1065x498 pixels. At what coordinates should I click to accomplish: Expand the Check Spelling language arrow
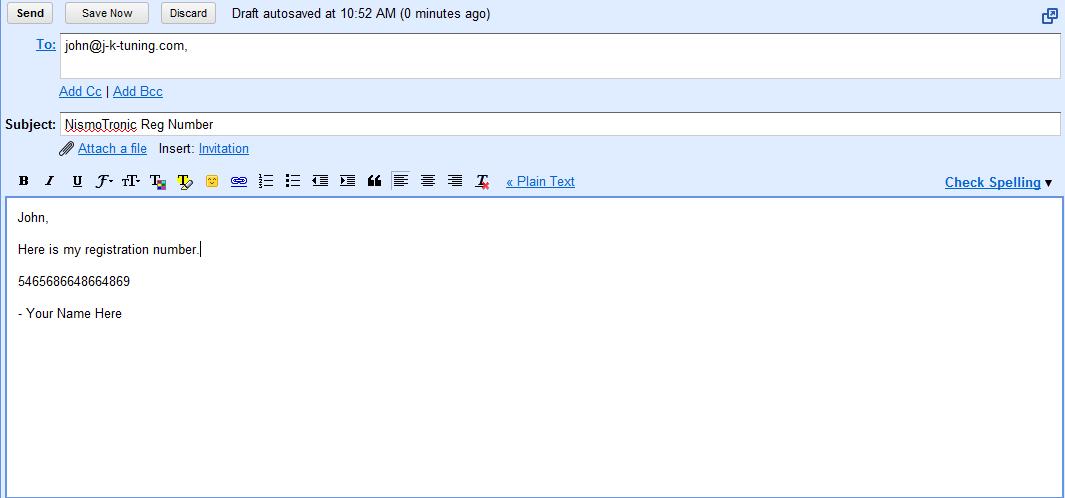[x=1049, y=183]
